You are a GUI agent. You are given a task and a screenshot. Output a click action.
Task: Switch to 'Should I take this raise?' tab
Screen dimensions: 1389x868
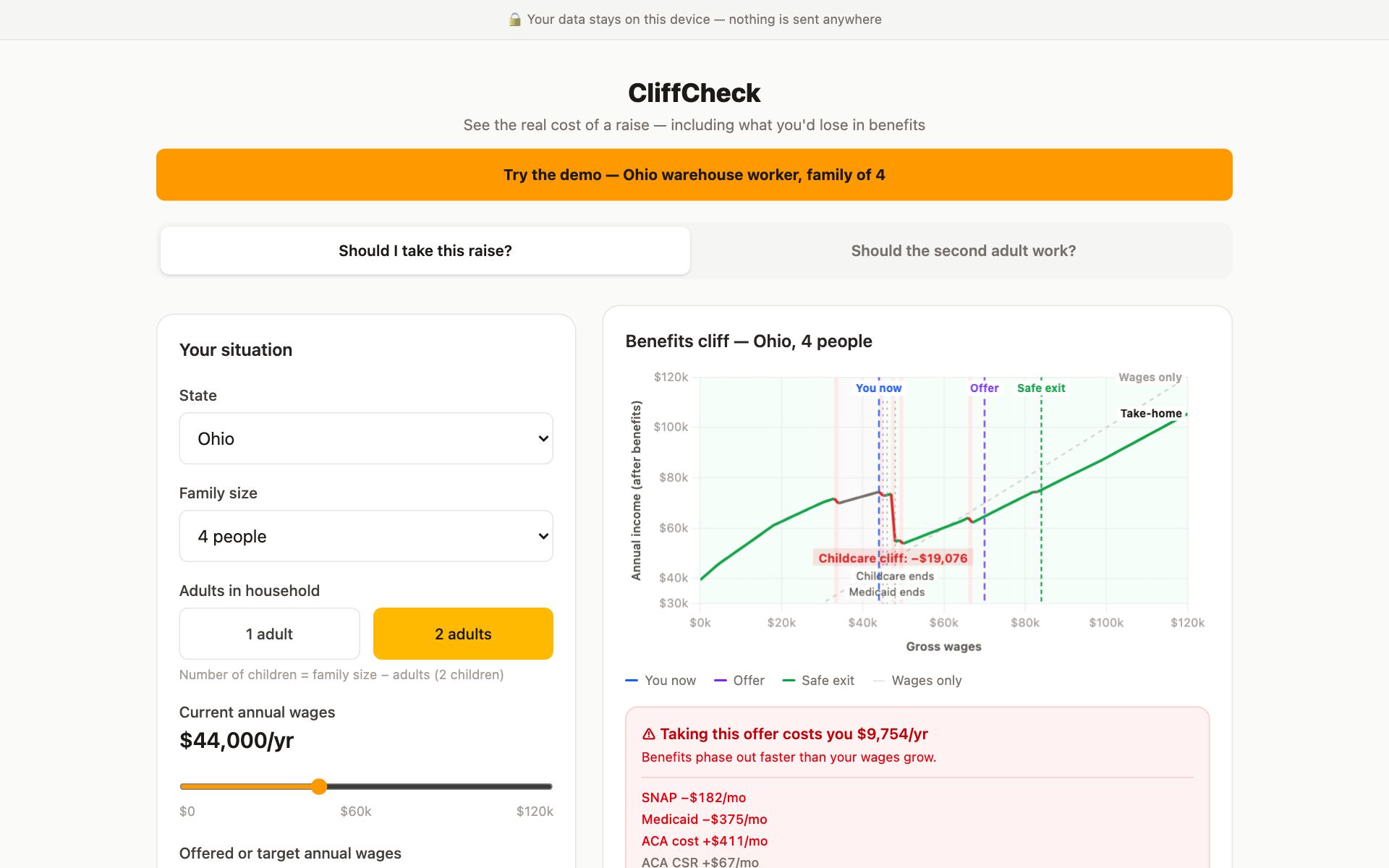(425, 251)
